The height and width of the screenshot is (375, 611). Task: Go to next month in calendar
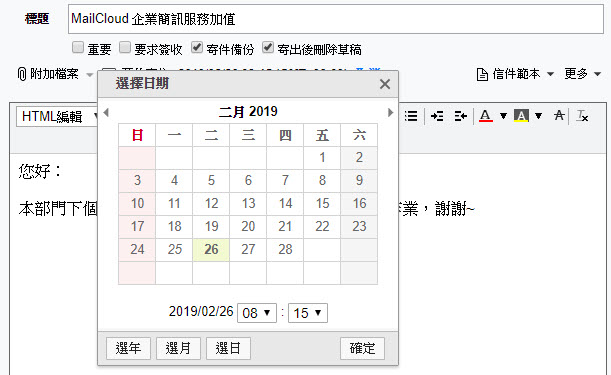pyautogui.click(x=390, y=113)
